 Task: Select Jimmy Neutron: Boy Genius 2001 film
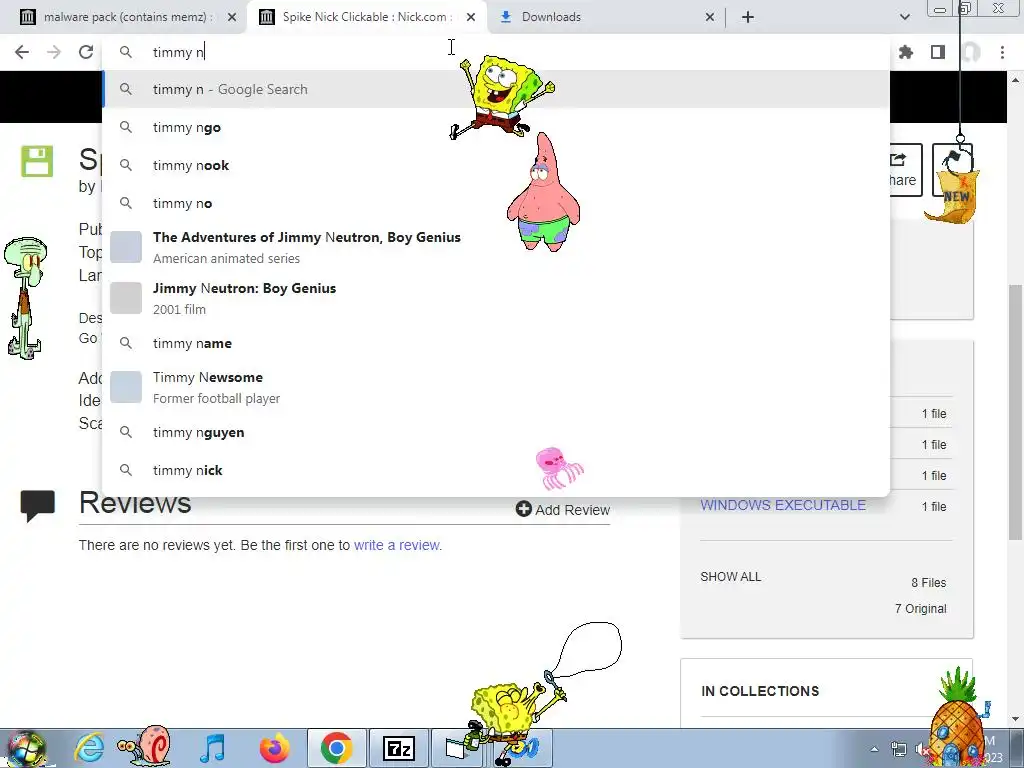496,298
